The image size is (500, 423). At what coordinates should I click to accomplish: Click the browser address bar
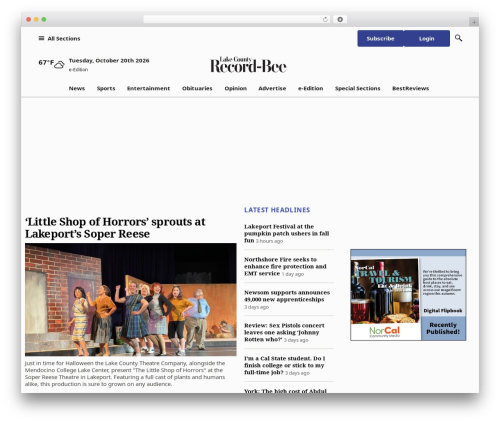[237, 19]
